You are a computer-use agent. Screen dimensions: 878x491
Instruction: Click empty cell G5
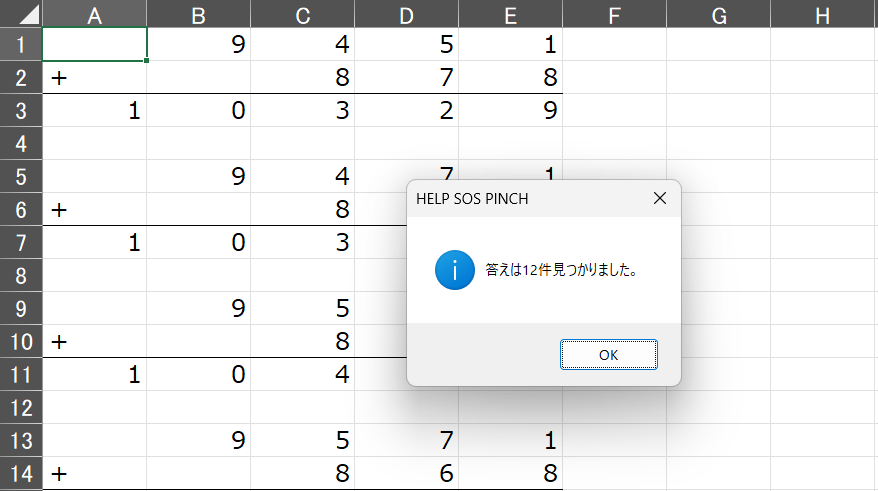click(719, 176)
